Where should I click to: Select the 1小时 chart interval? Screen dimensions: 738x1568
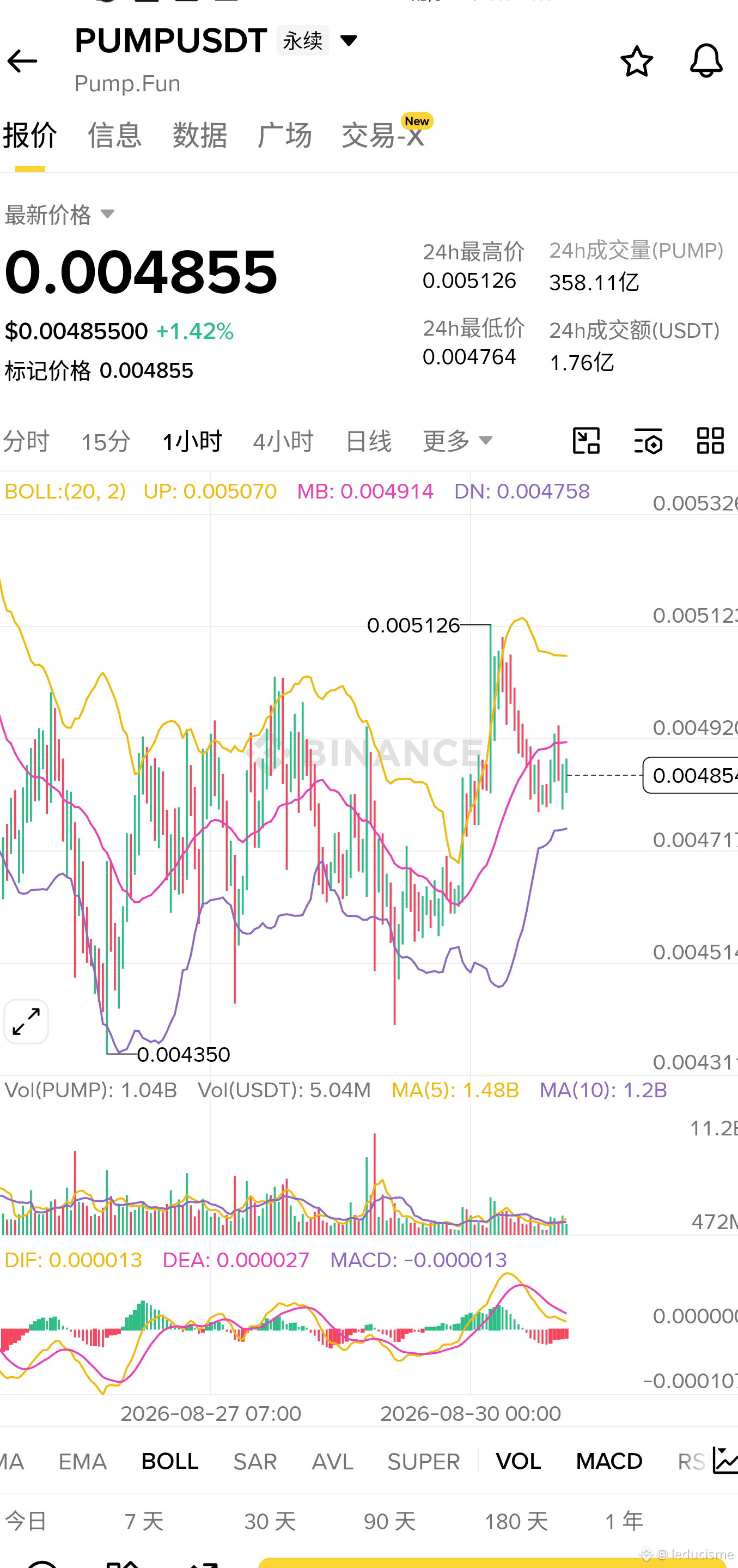point(192,441)
